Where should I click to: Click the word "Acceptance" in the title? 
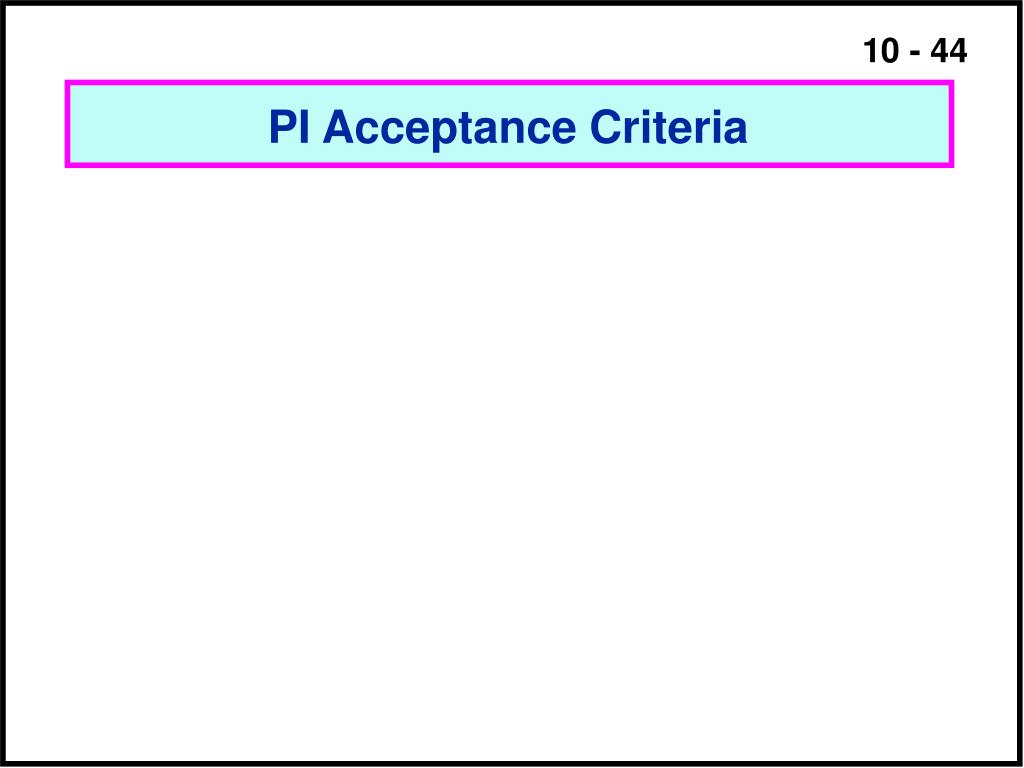[450, 129]
